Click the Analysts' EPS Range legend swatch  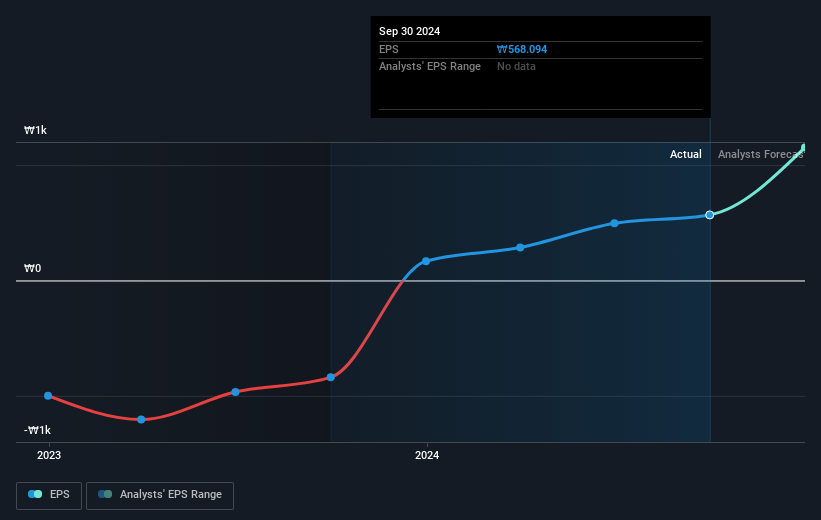click(105, 494)
